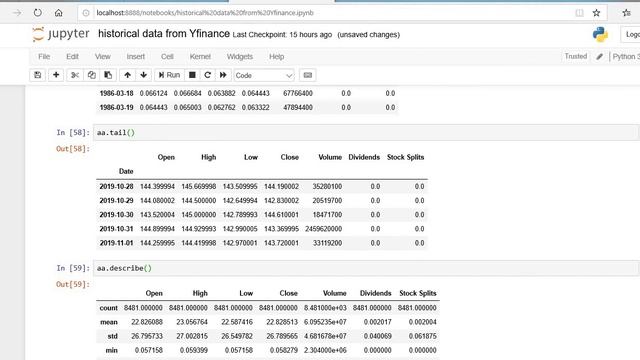Image resolution: width=640 pixels, height=360 pixels.
Task: Open the reading view icon in the address bar
Action: 579,13
